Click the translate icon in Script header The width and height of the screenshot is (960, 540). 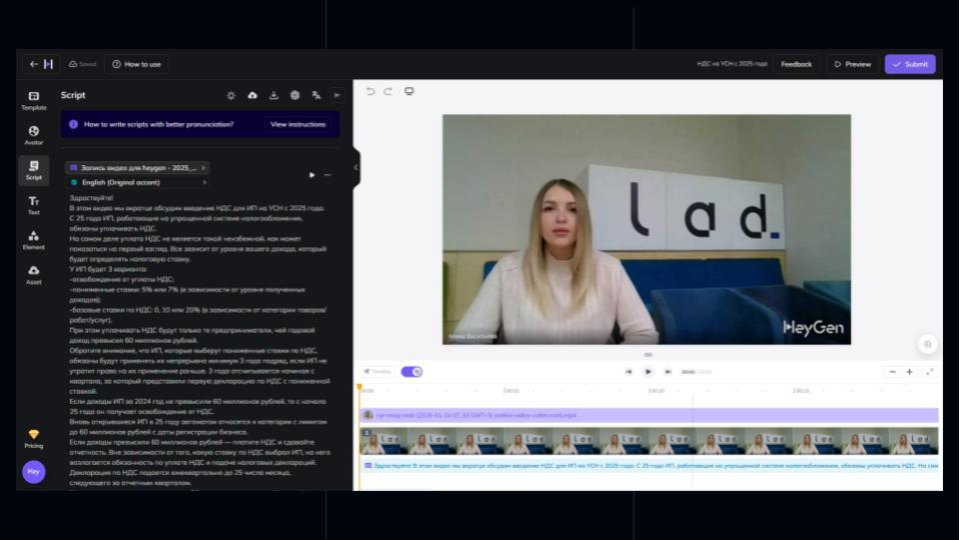tap(316, 95)
